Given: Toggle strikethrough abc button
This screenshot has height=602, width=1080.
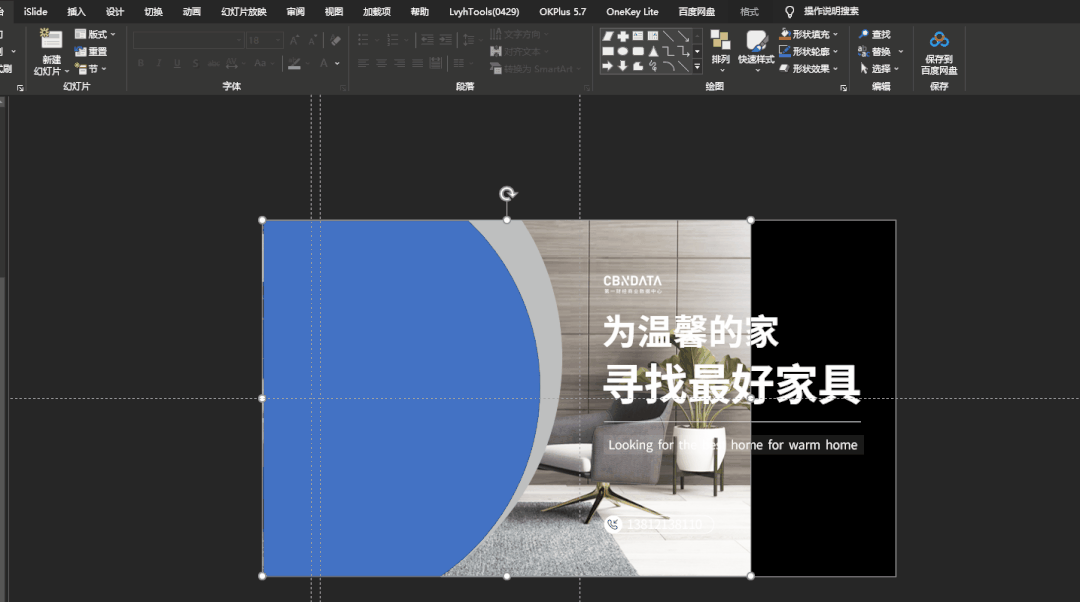Looking at the screenshot, I should coord(214,63).
